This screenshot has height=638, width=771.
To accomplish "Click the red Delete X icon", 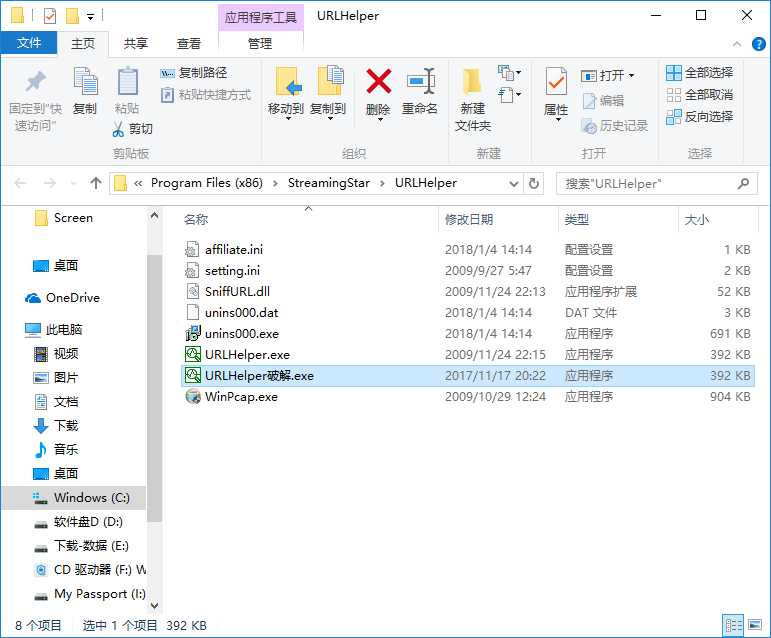I will click(379, 81).
